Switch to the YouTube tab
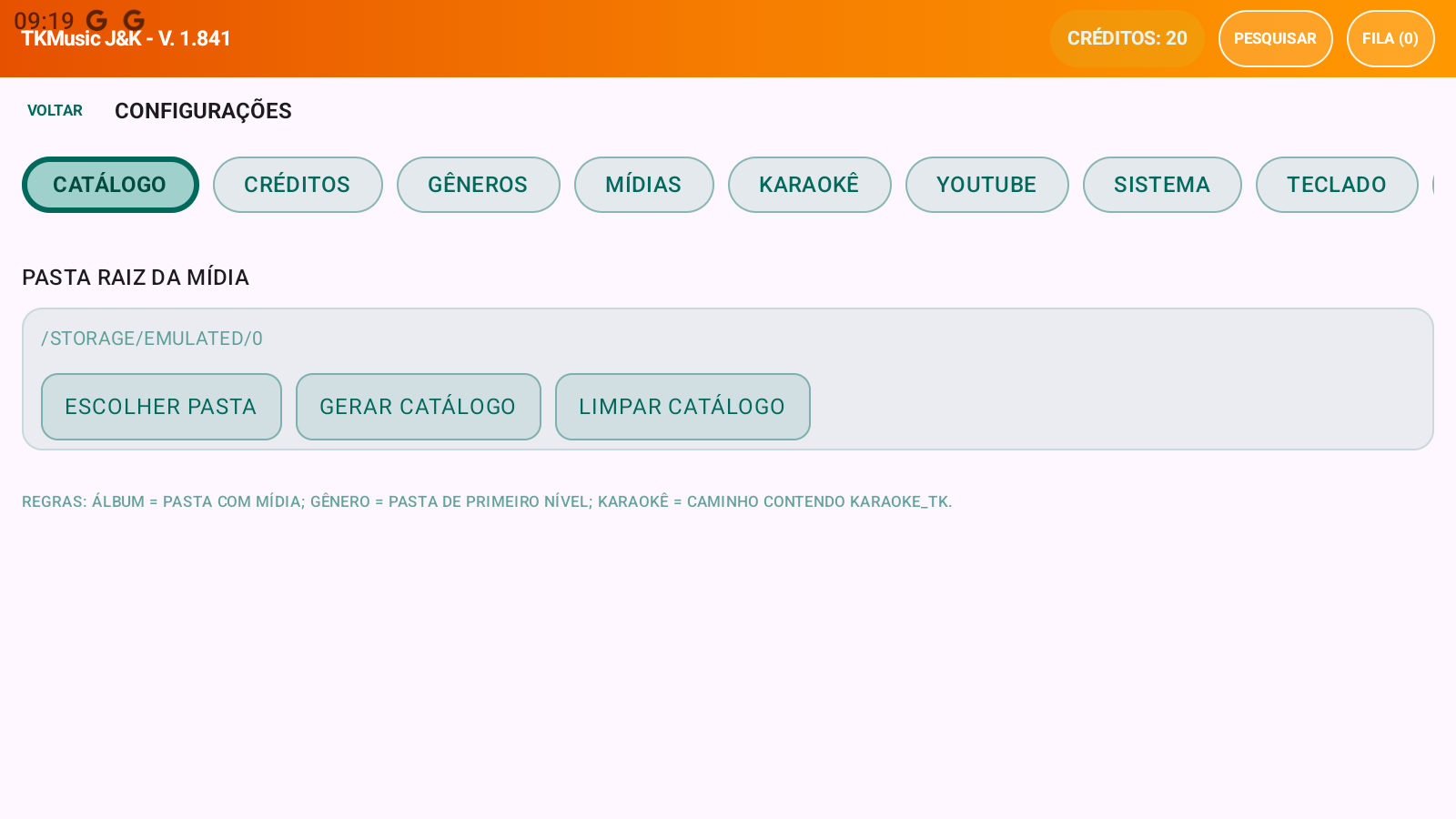Viewport: 1456px width, 819px height. tap(986, 185)
